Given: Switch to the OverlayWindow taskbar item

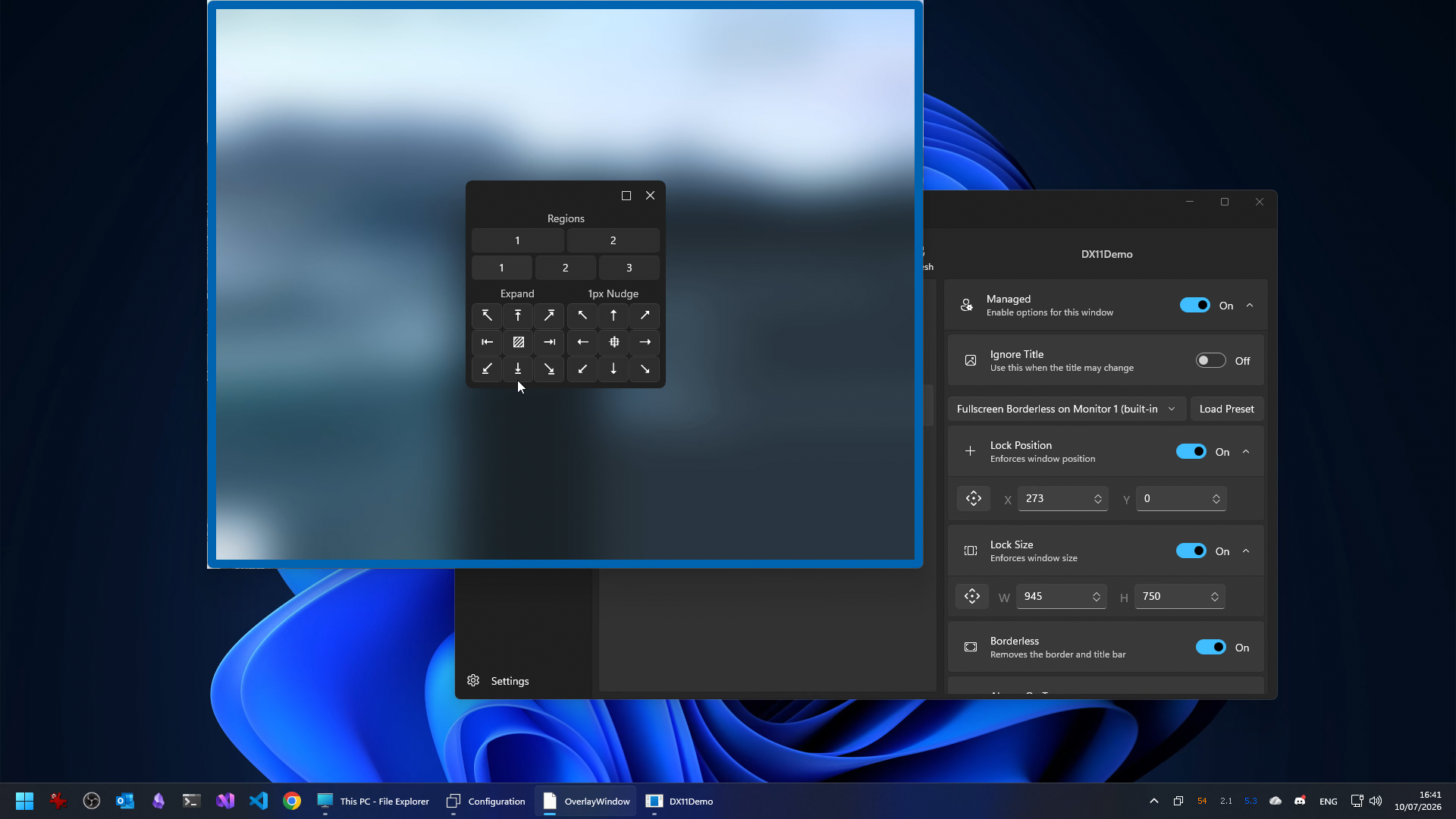Looking at the screenshot, I should (586, 801).
